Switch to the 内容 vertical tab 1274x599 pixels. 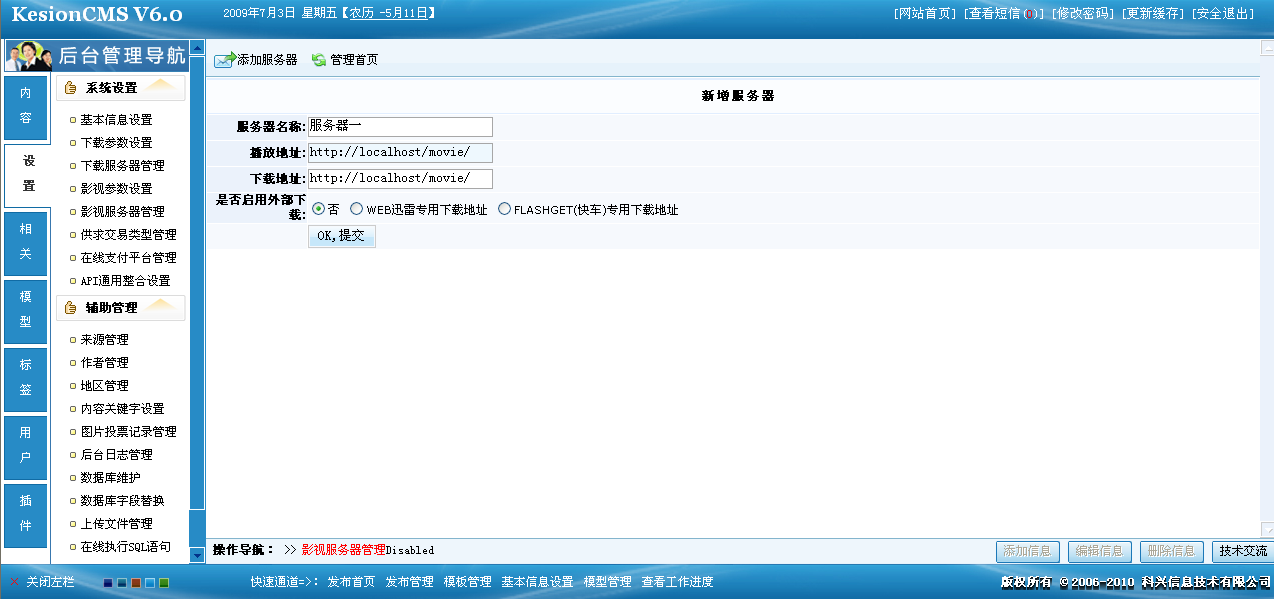coord(26,106)
